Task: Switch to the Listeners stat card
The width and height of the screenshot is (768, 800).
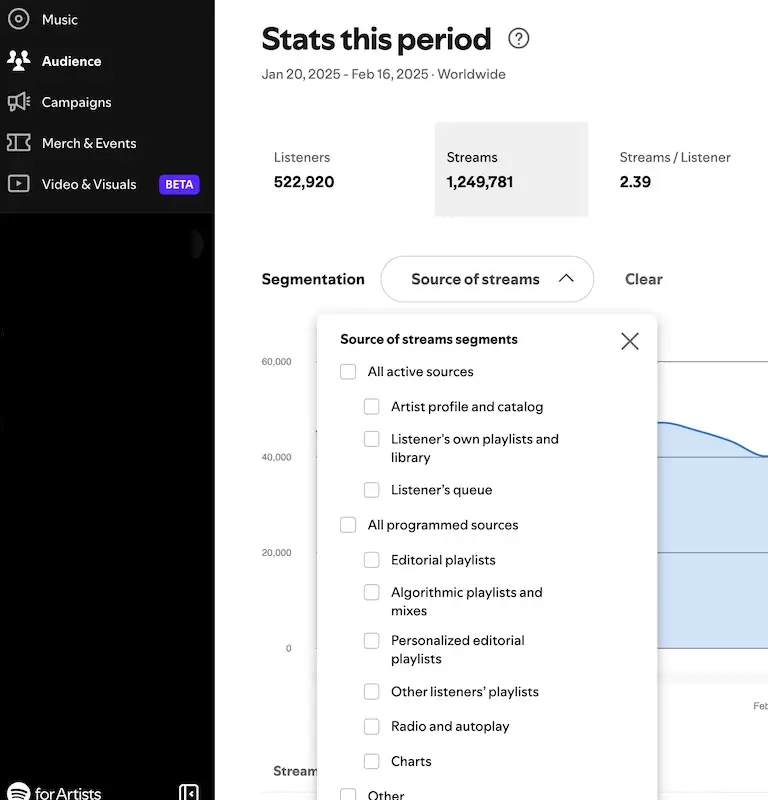Action: 303,169
